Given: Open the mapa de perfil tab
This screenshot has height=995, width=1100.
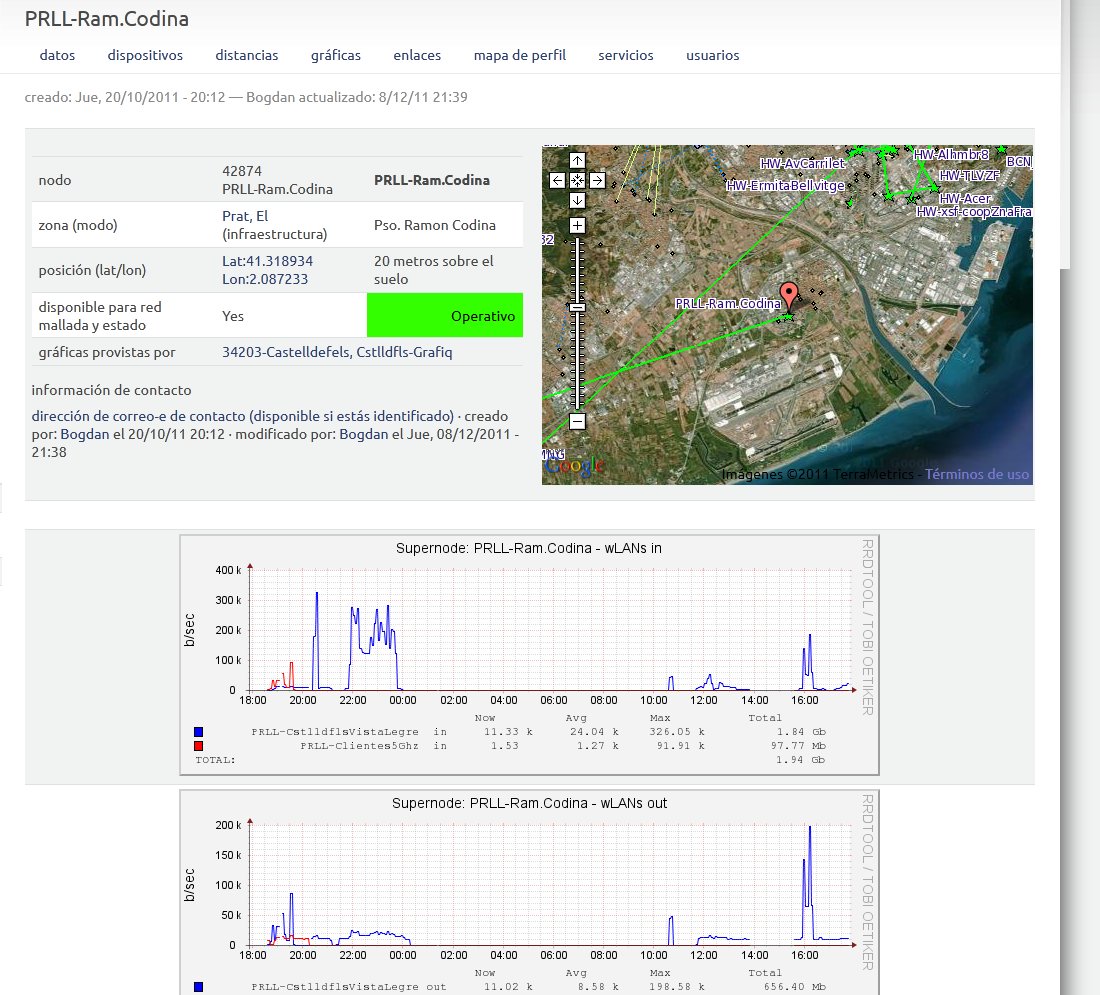Looking at the screenshot, I should tap(520, 55).
